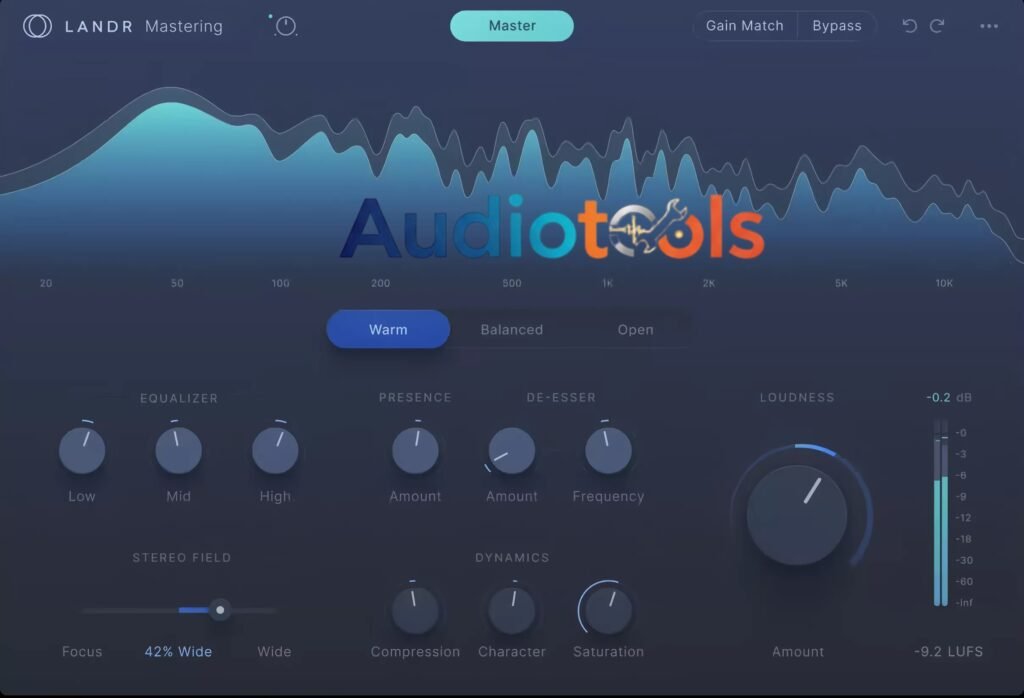Click the output level meter bars
Image resolution: width=1024 pixels, height=698 pixels.
[x=941, y=513]
